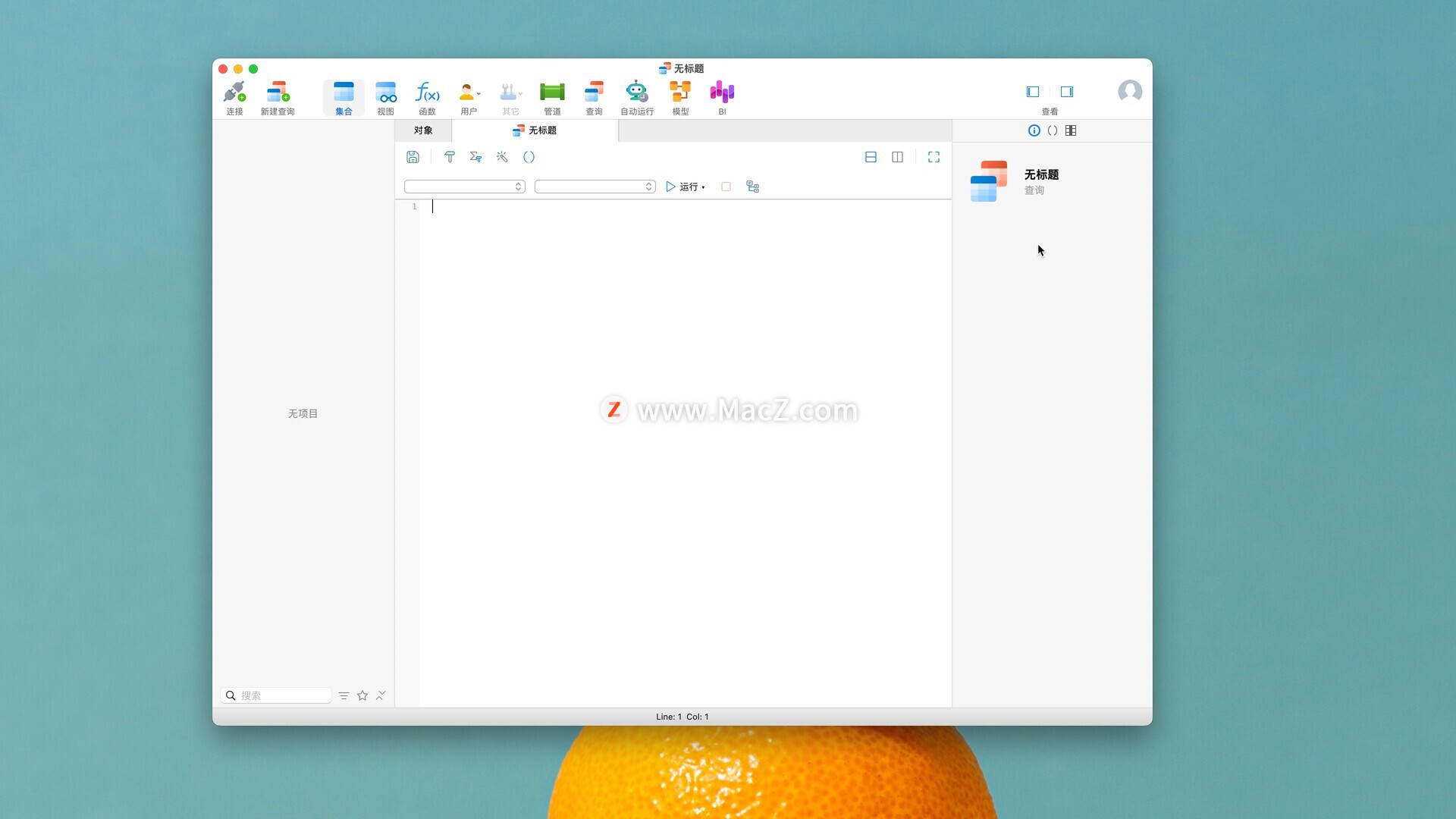
Task: Click the favorites star icon
Action: click(362, 695)
